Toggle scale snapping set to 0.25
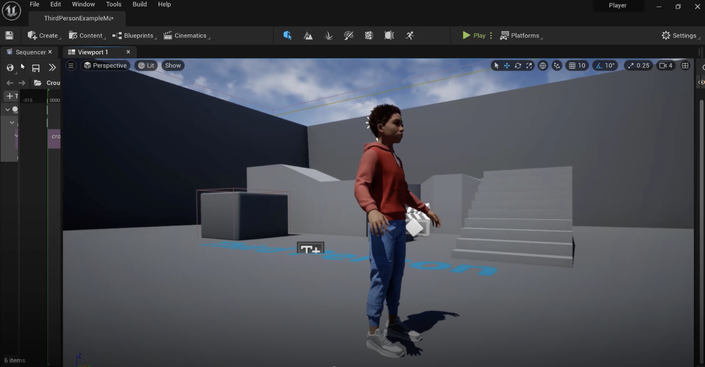Viewport: 705px width, 367px height. [638, 66]
